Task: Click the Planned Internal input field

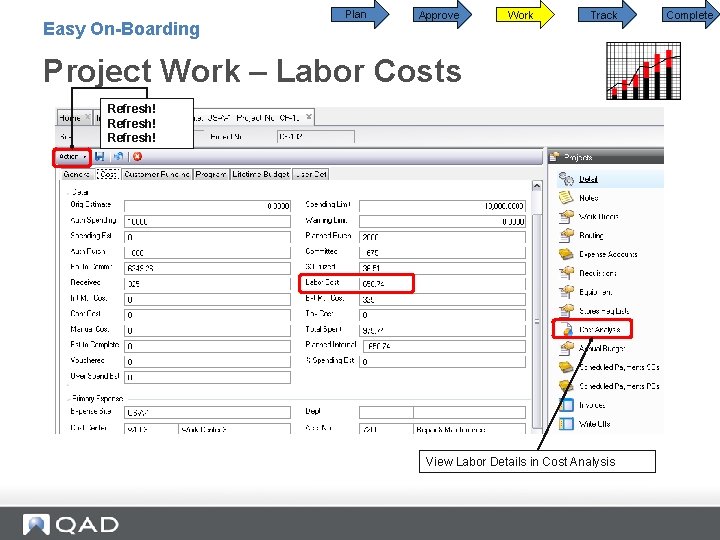Action: point(444,346)
